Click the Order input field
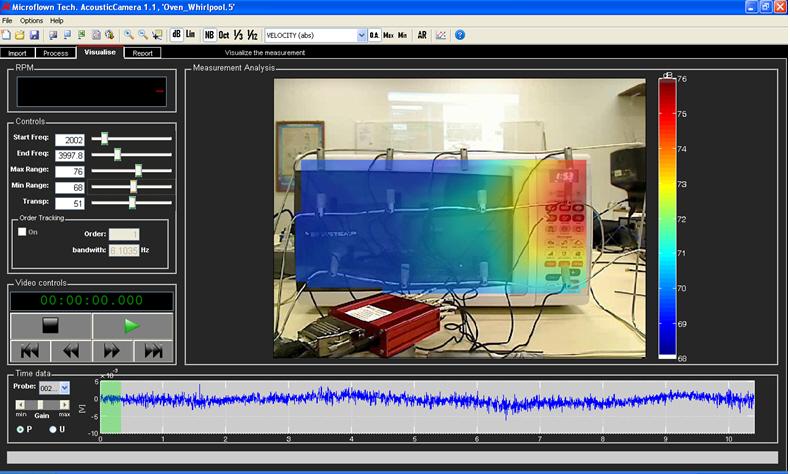Image resolution: width=790 pixels, height=474 pixels. 124,234
